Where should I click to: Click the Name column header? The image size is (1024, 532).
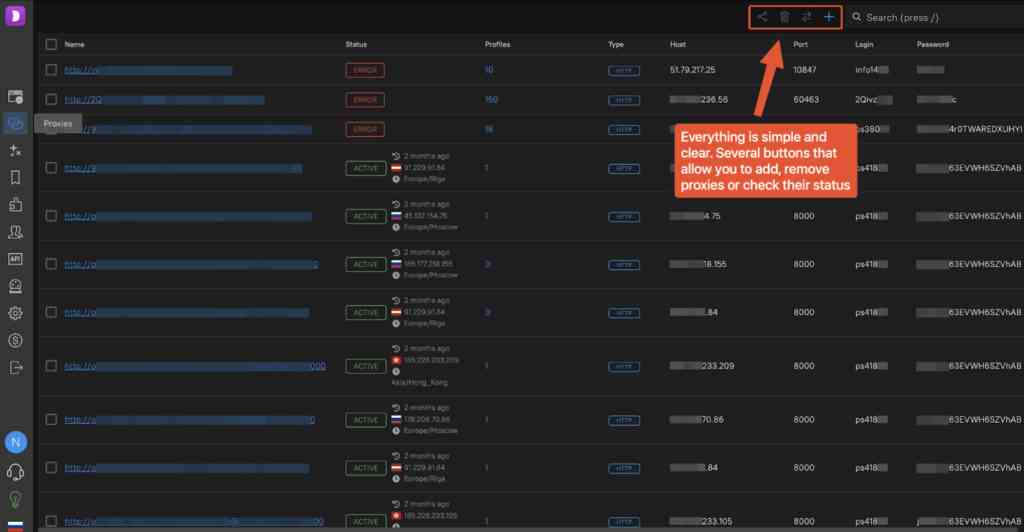click(x=74, y=44)
